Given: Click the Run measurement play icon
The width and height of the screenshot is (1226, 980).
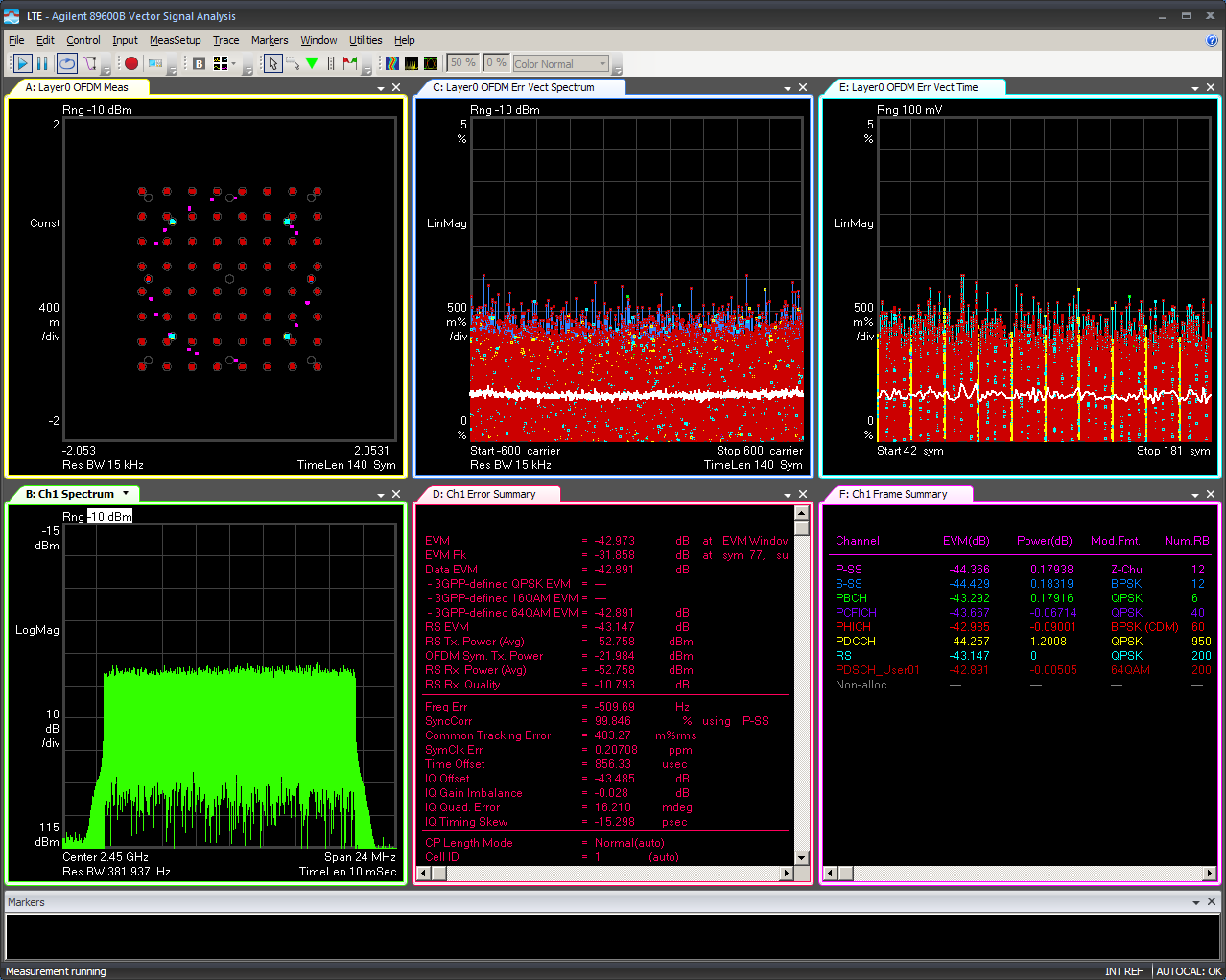Looking at the screenshot, I should (22, 63).
